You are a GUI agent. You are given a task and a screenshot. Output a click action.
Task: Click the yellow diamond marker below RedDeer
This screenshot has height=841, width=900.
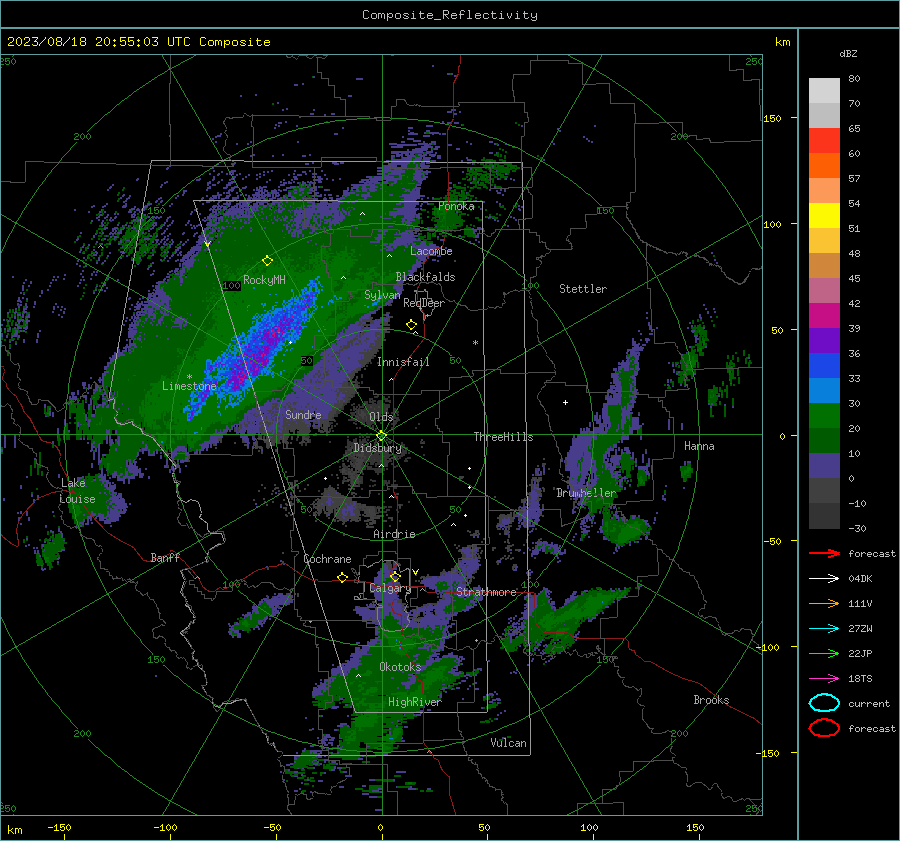pos(411,325)
